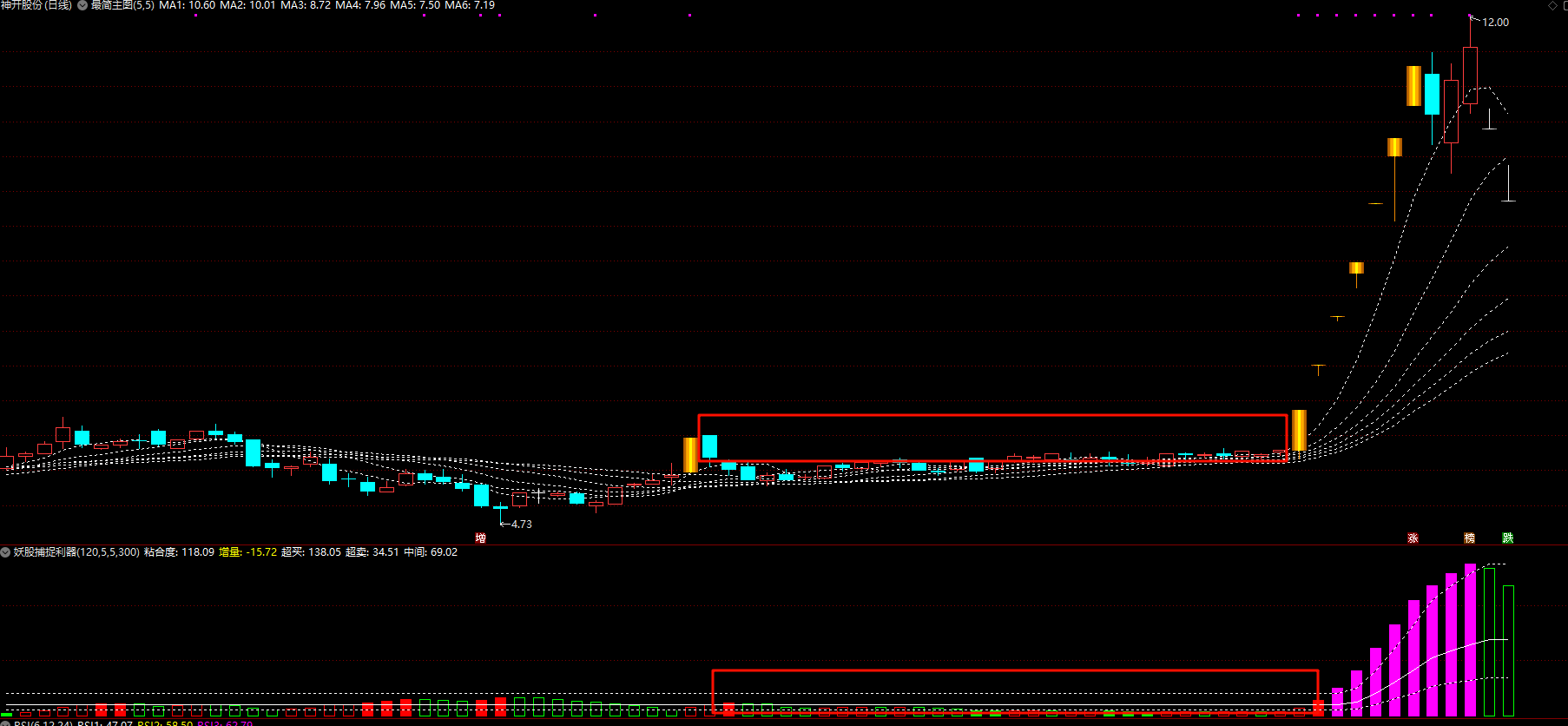The height and width of the screenshot is (726, 1568).
Task: Click the MA6: 7.19 value label
Action: 470,5
